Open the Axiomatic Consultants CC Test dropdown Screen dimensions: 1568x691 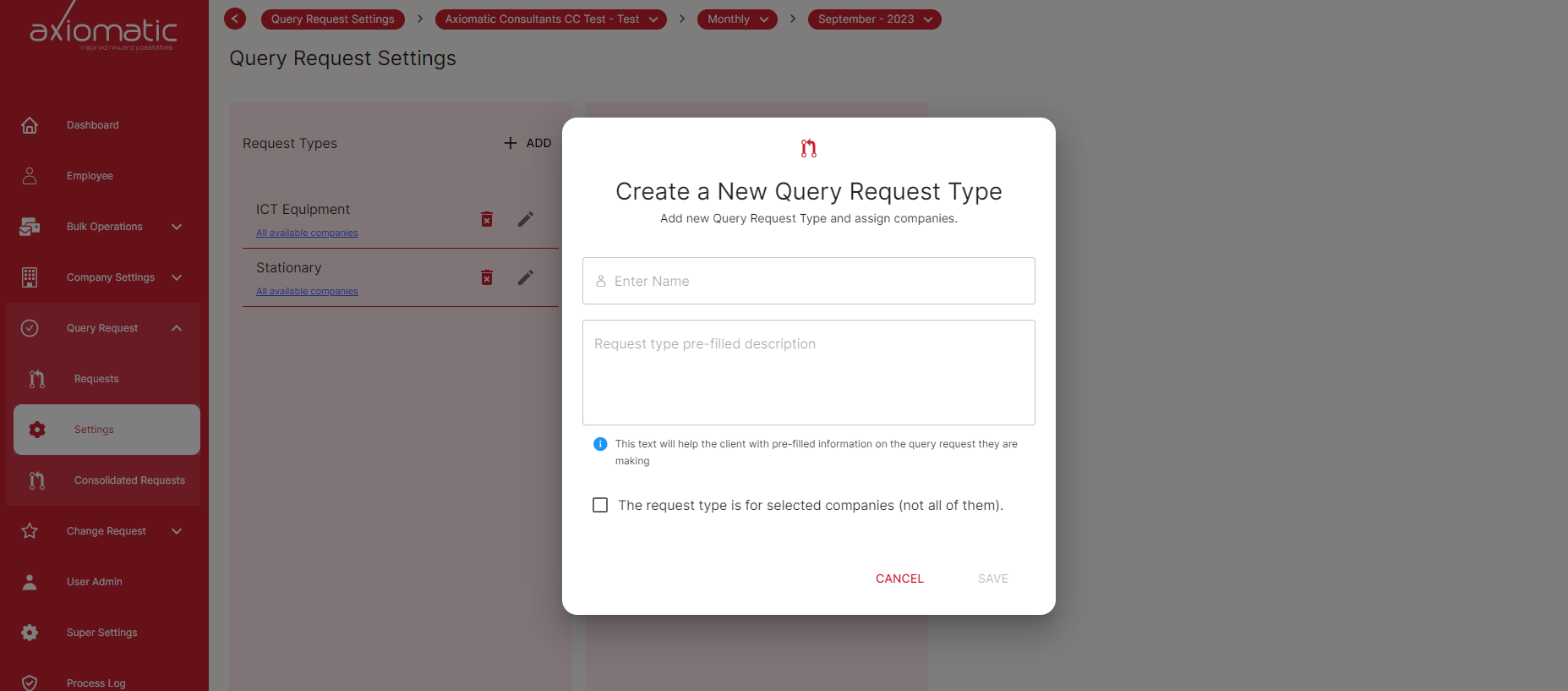point(551,19)
